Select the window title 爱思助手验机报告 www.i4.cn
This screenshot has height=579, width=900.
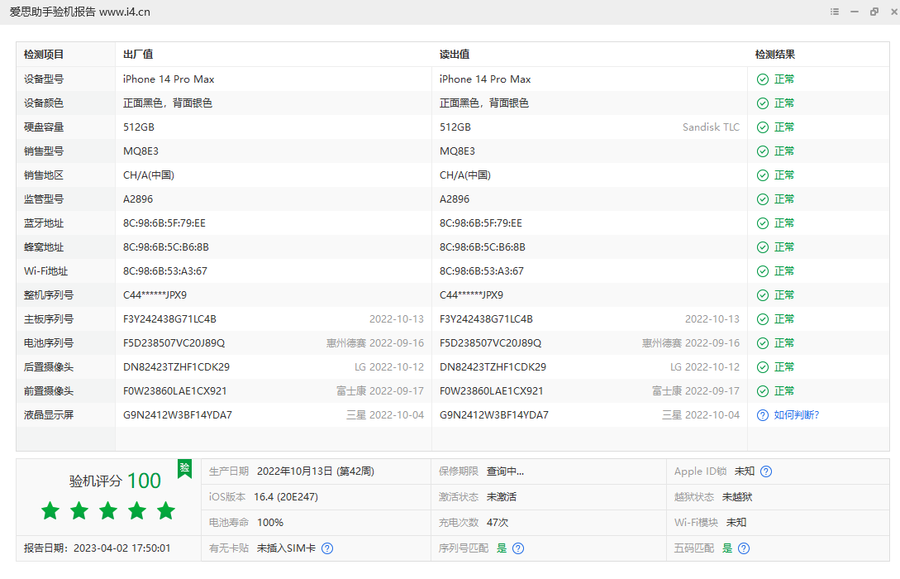click(80, 12)
